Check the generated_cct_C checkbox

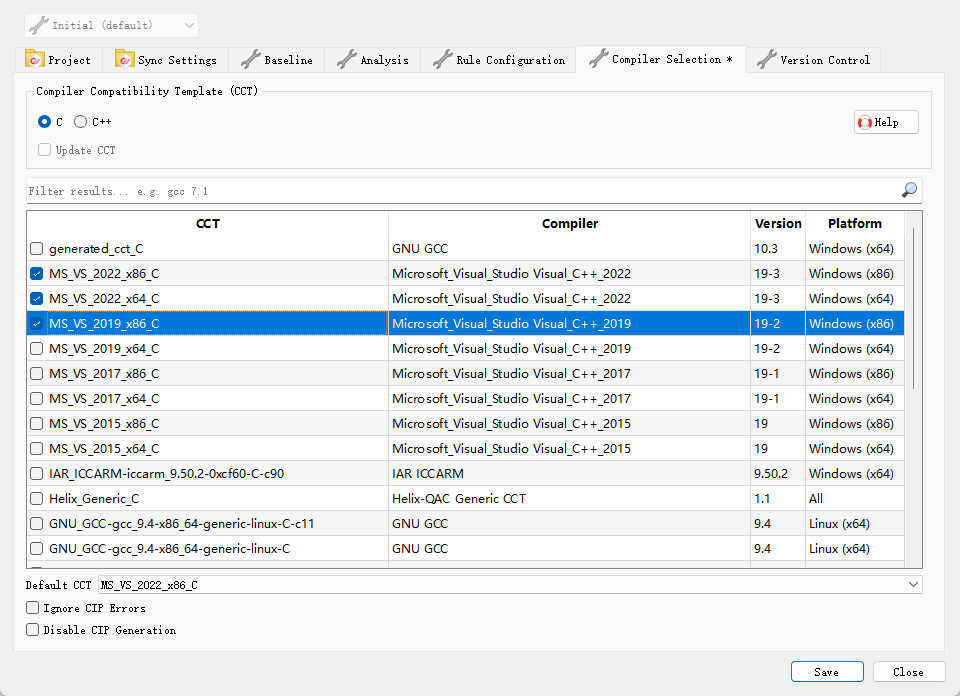click(37, 249)
